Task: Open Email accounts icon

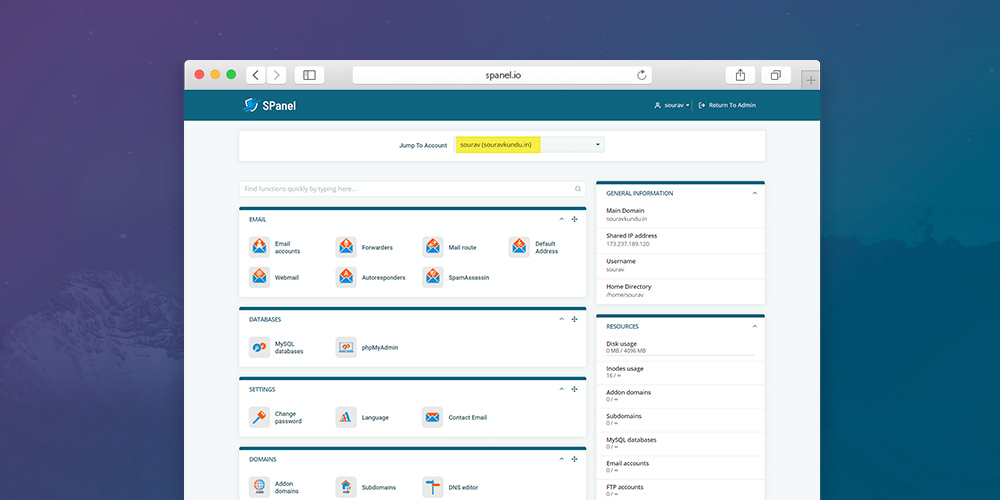Action: click(259, 247)
